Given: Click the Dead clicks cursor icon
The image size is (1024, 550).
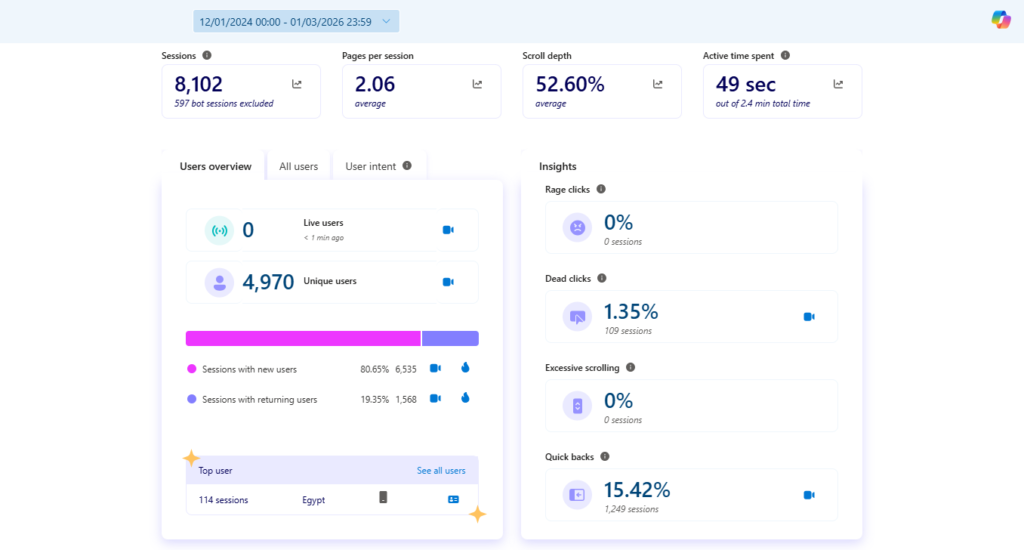Looking at the screenshot, I should [577, 317].
